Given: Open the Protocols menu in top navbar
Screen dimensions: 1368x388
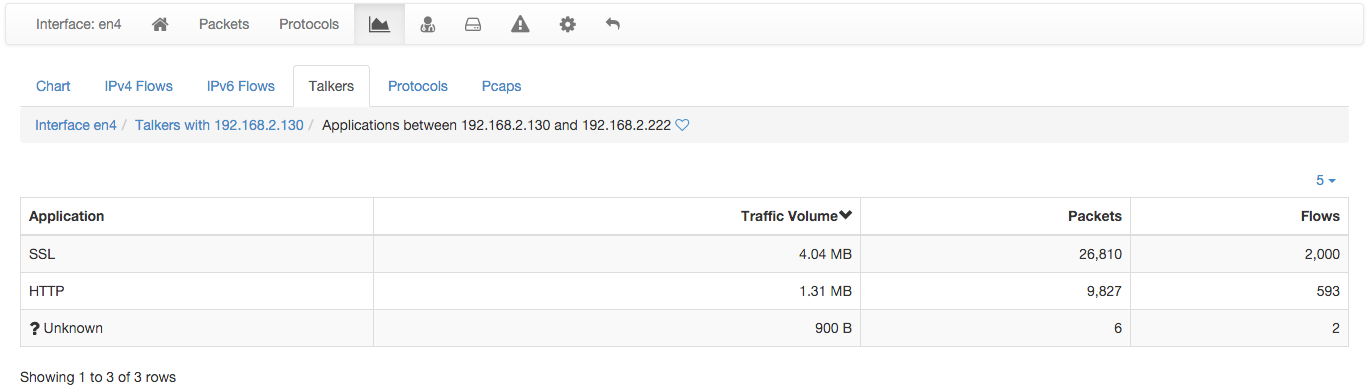Looking at the screenshot, I should (309, 24).
